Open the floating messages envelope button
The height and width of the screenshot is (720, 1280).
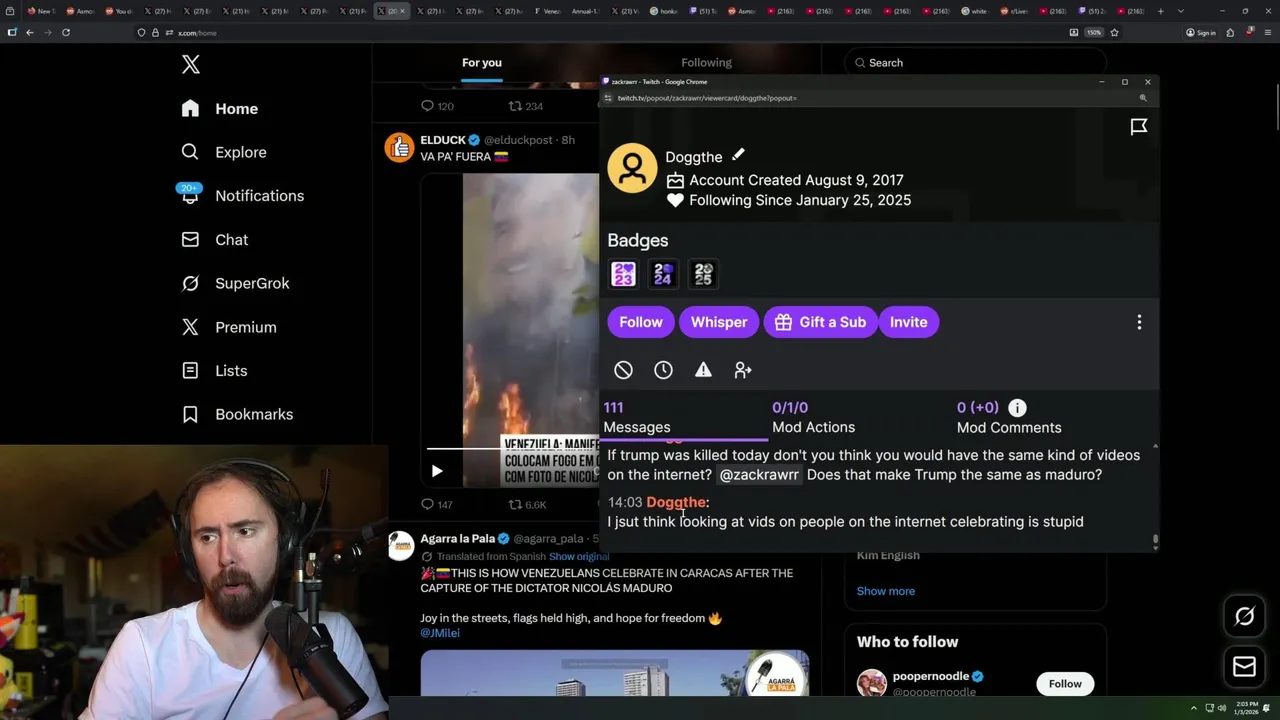point(1244,667)
